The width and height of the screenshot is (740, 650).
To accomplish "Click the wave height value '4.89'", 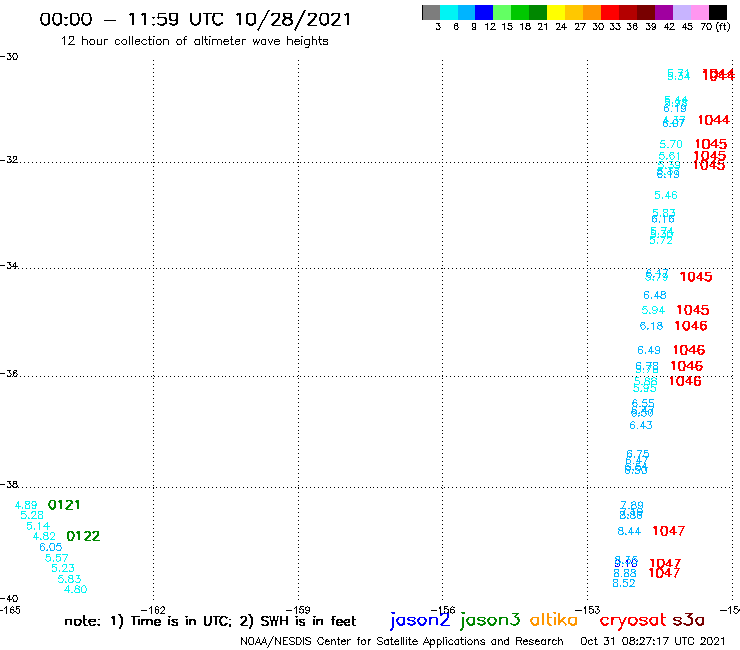I will pyautogui.click(x=26, y=506).
